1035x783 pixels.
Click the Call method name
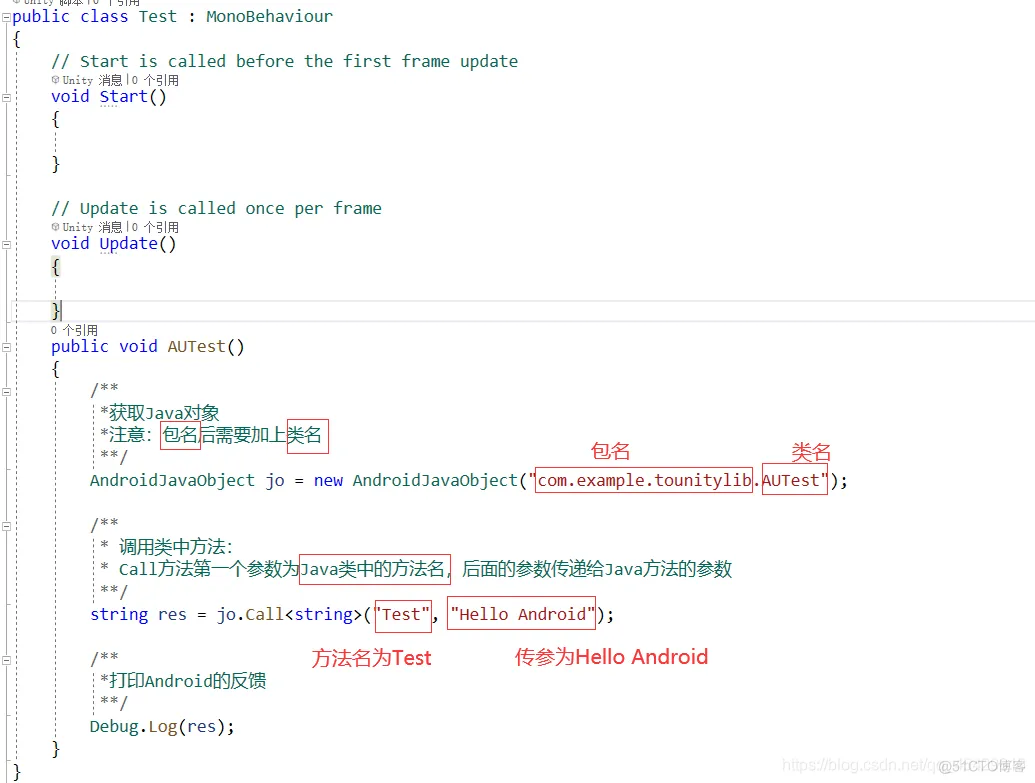[265, 615]
